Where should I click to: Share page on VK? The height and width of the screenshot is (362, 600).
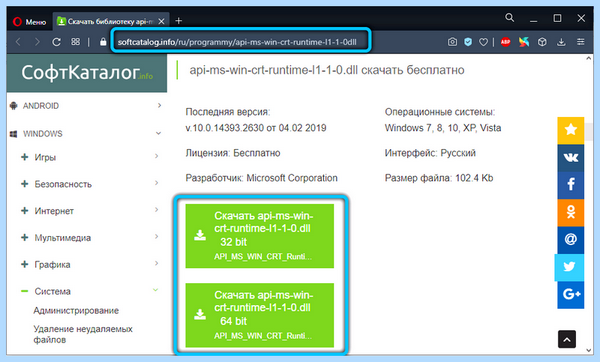coord(571,158)
